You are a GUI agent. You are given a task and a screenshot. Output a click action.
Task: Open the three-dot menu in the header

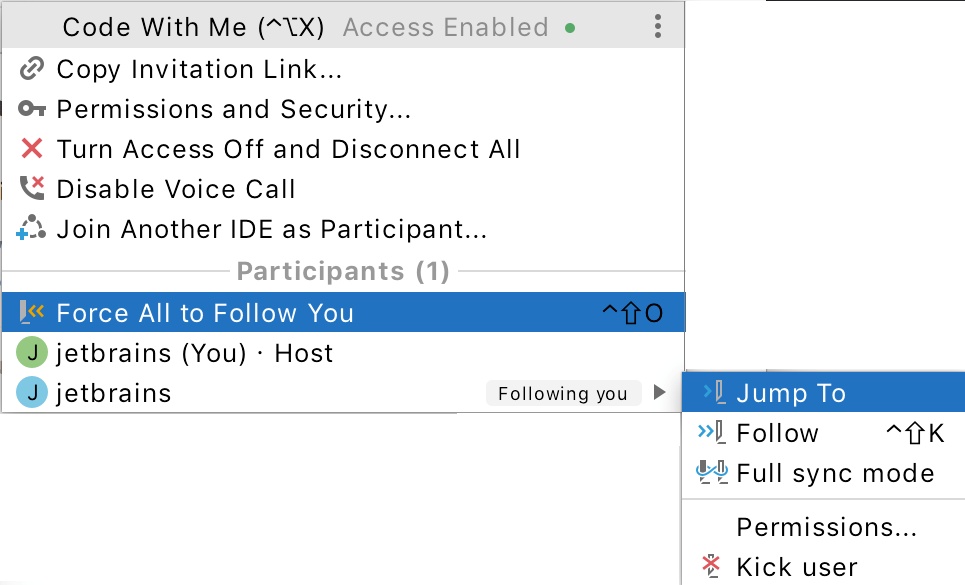pos(658,26)
